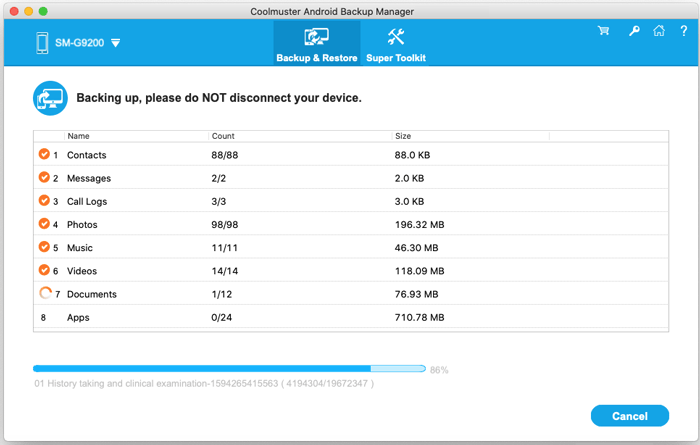The height and width of the screenshot is (445, 700).
Task: Click the 'Backing up, please do NOT disconnect' heading
Action: click(x=219, y=98)
